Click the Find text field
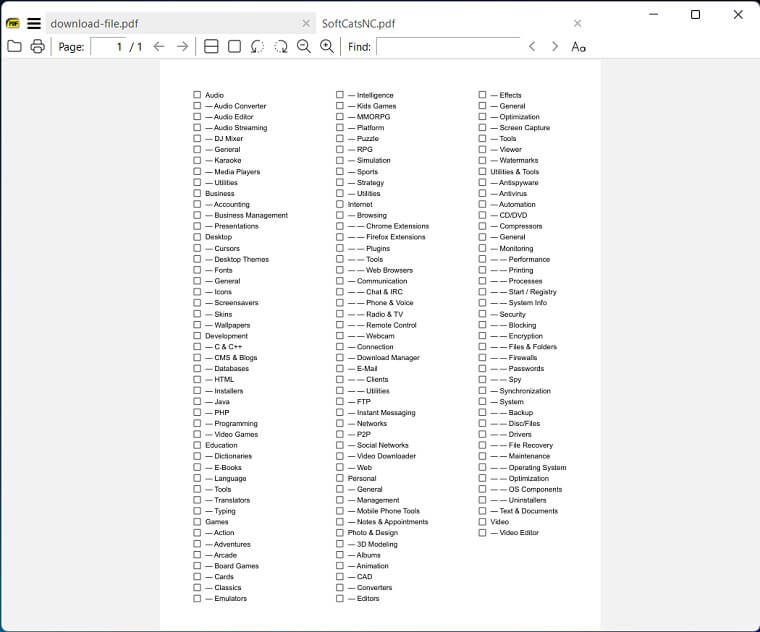Viewport: 760px width, 632px height. tap(448, 47)
